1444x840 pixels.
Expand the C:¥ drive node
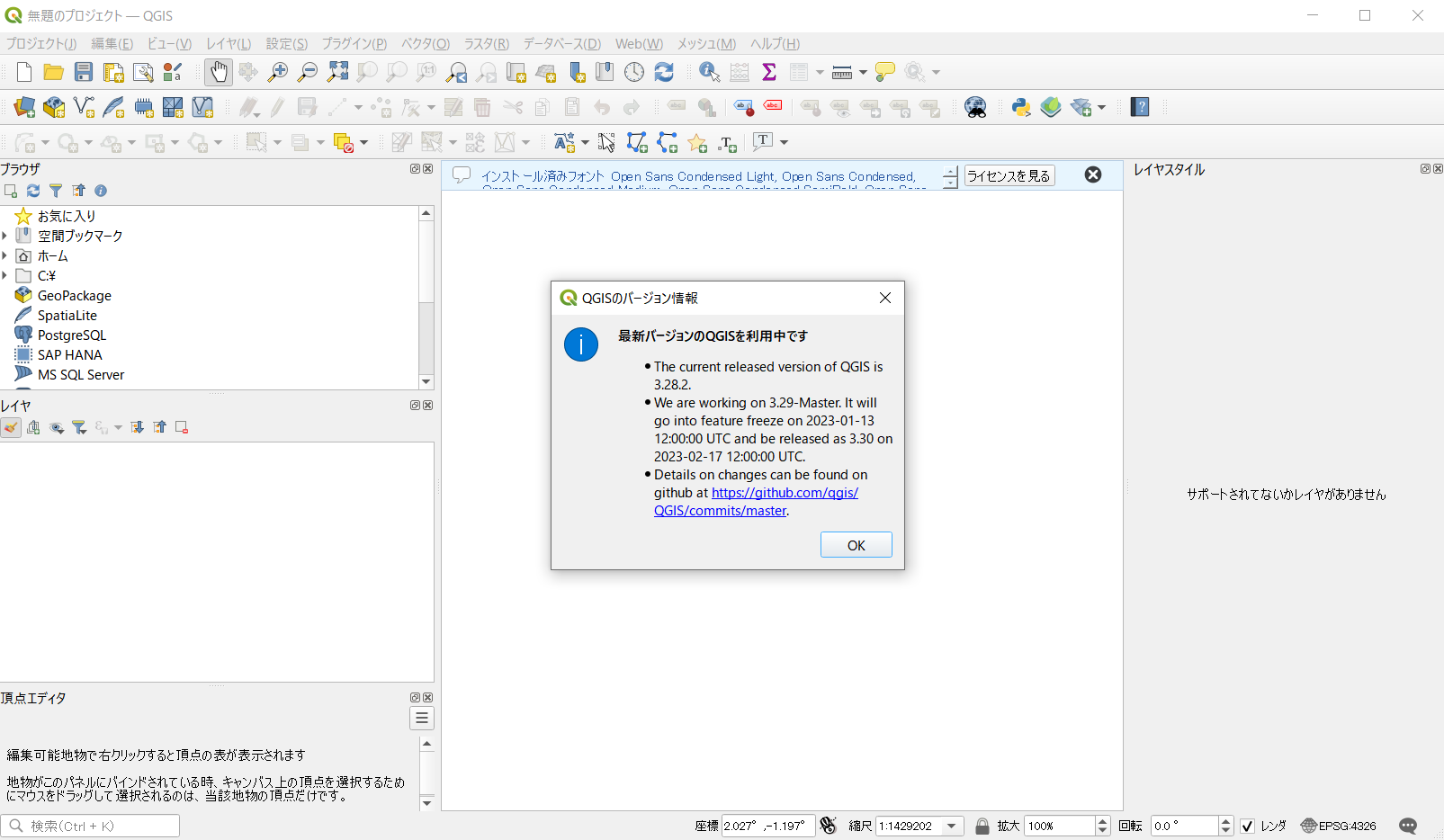pyautogui.click(x=5, y=275)
